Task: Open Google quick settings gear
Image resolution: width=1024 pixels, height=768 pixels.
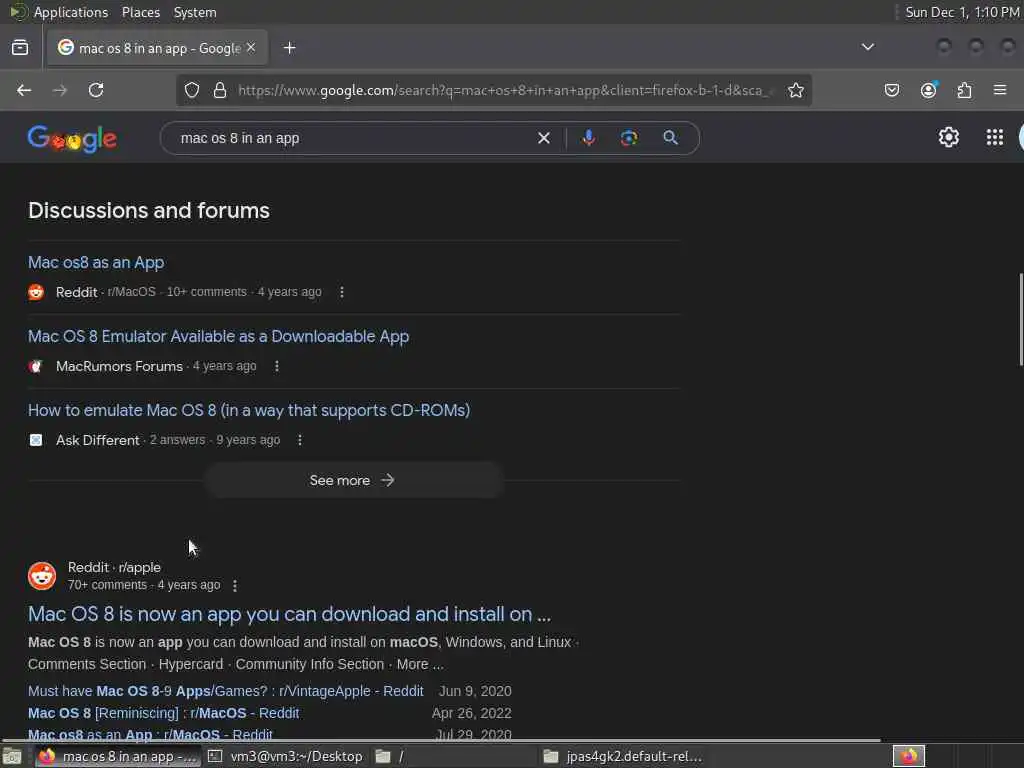Action: click(949, 137)
